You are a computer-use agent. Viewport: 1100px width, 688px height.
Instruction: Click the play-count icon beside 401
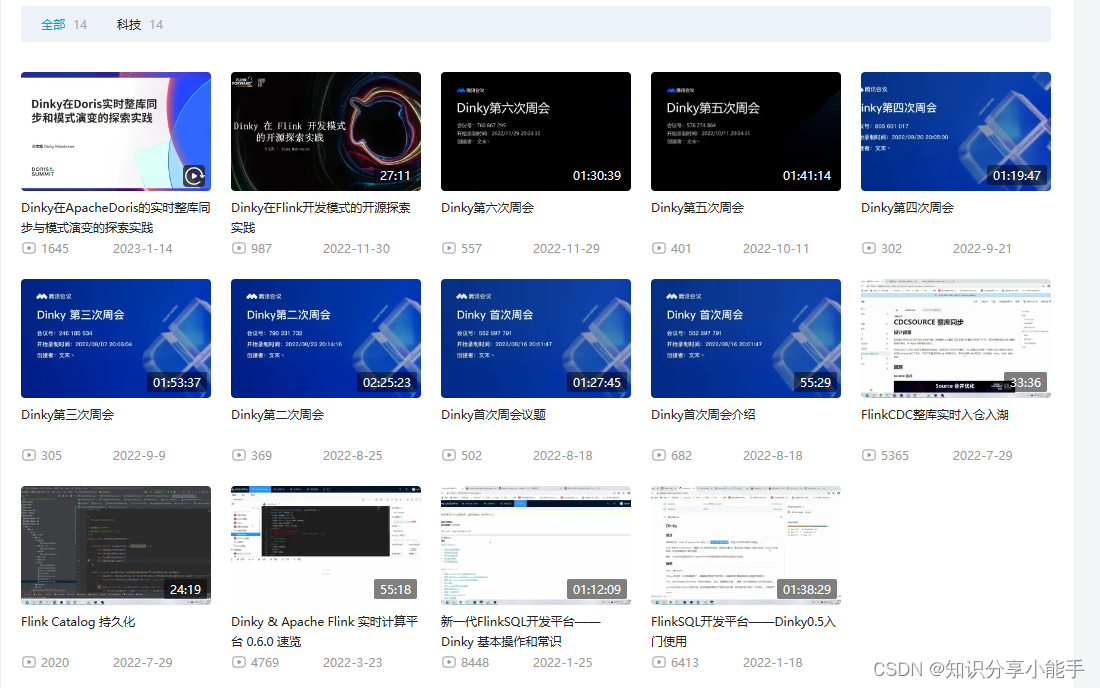pos(659,248)
